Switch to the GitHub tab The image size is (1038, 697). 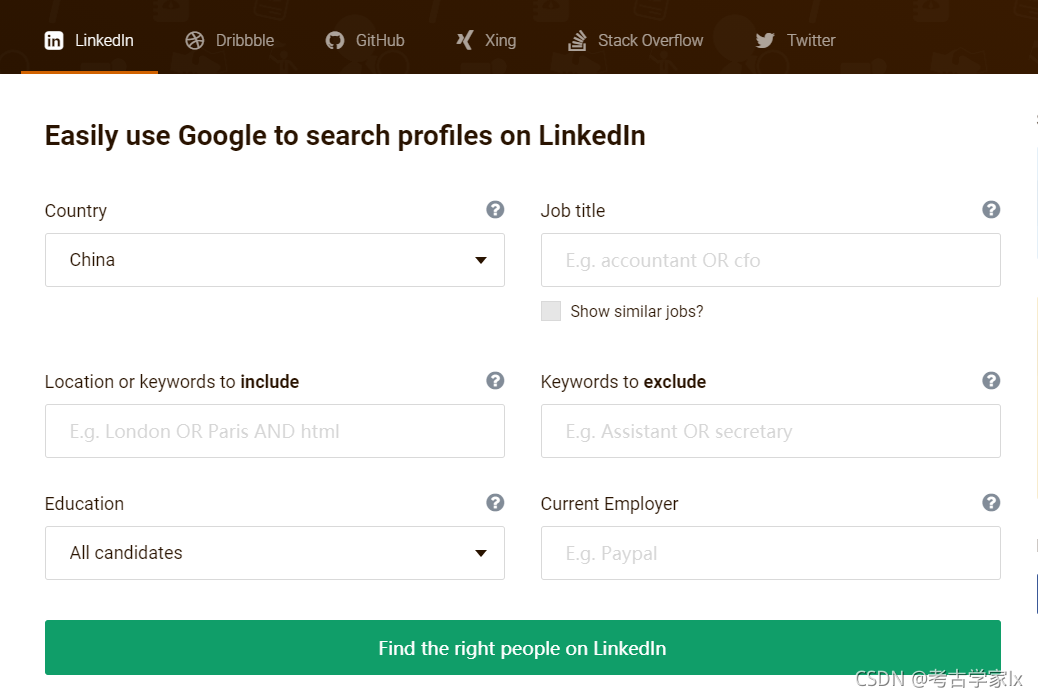click(365, 40)
